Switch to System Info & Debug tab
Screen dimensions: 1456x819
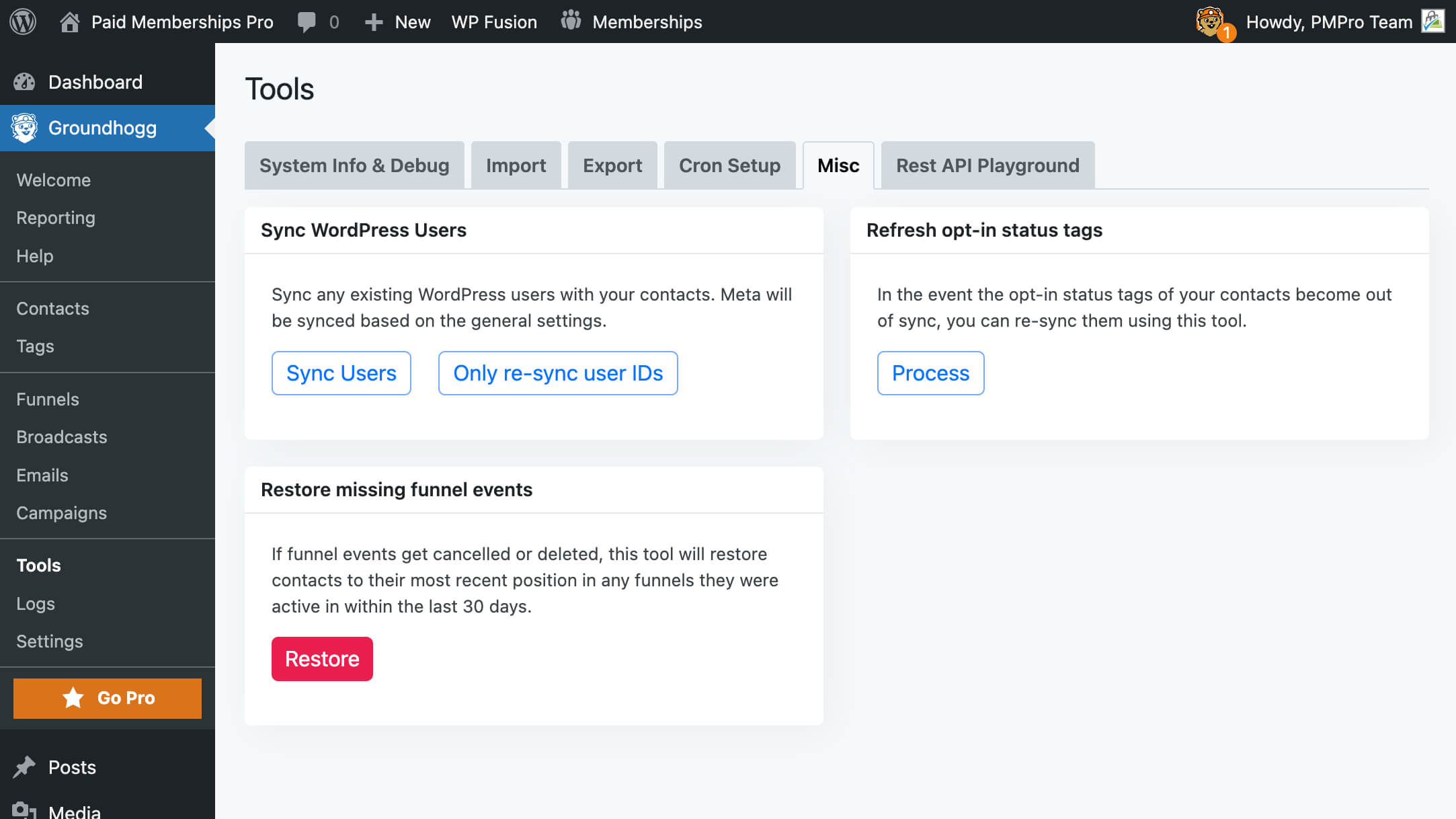point(354,164)
